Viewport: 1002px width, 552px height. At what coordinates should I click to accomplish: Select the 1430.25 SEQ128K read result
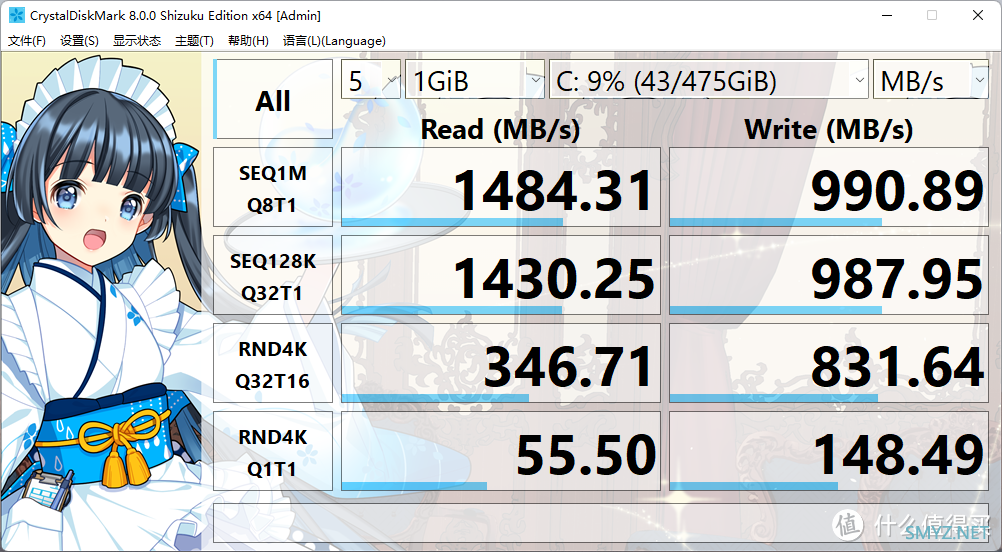500,275
